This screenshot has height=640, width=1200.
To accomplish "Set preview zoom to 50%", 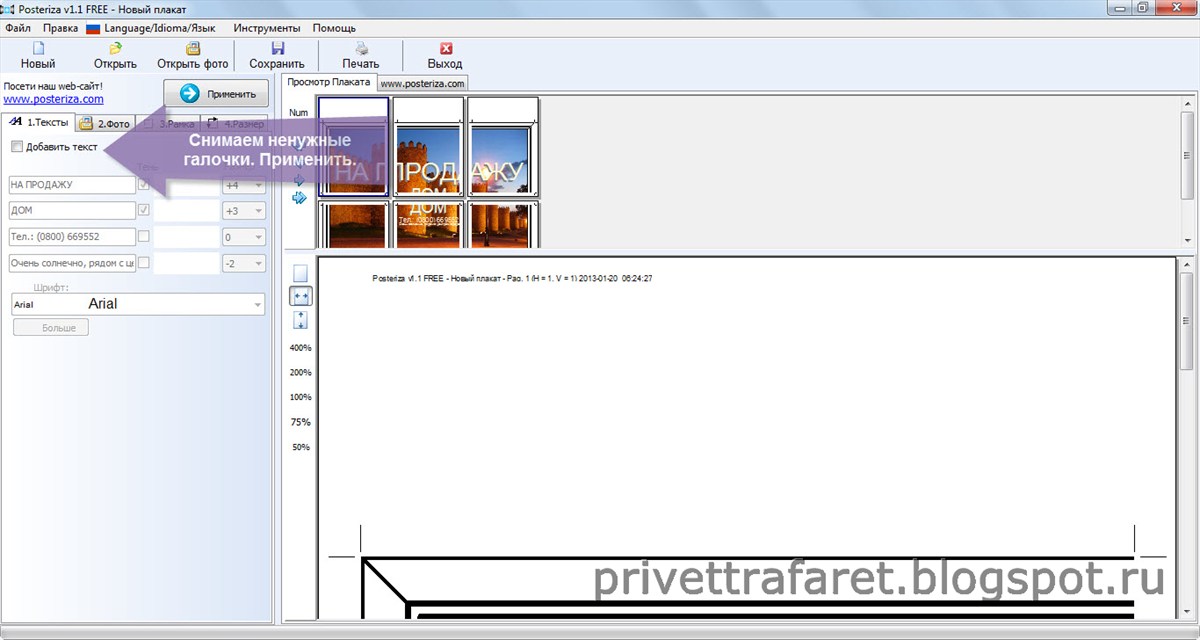I will coord(300,447).
